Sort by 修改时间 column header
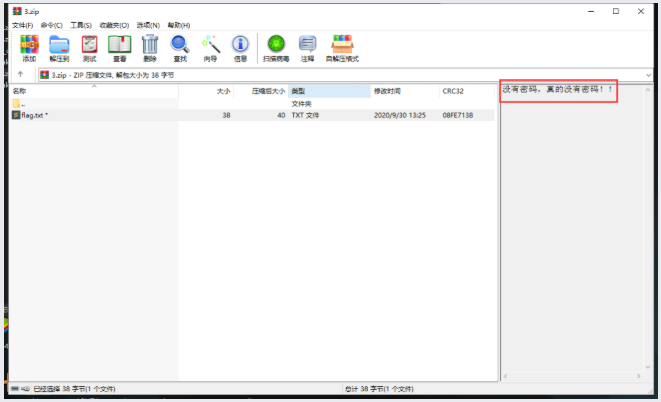Viewport: 661px width, 402px height. click(x=386, y=91)
